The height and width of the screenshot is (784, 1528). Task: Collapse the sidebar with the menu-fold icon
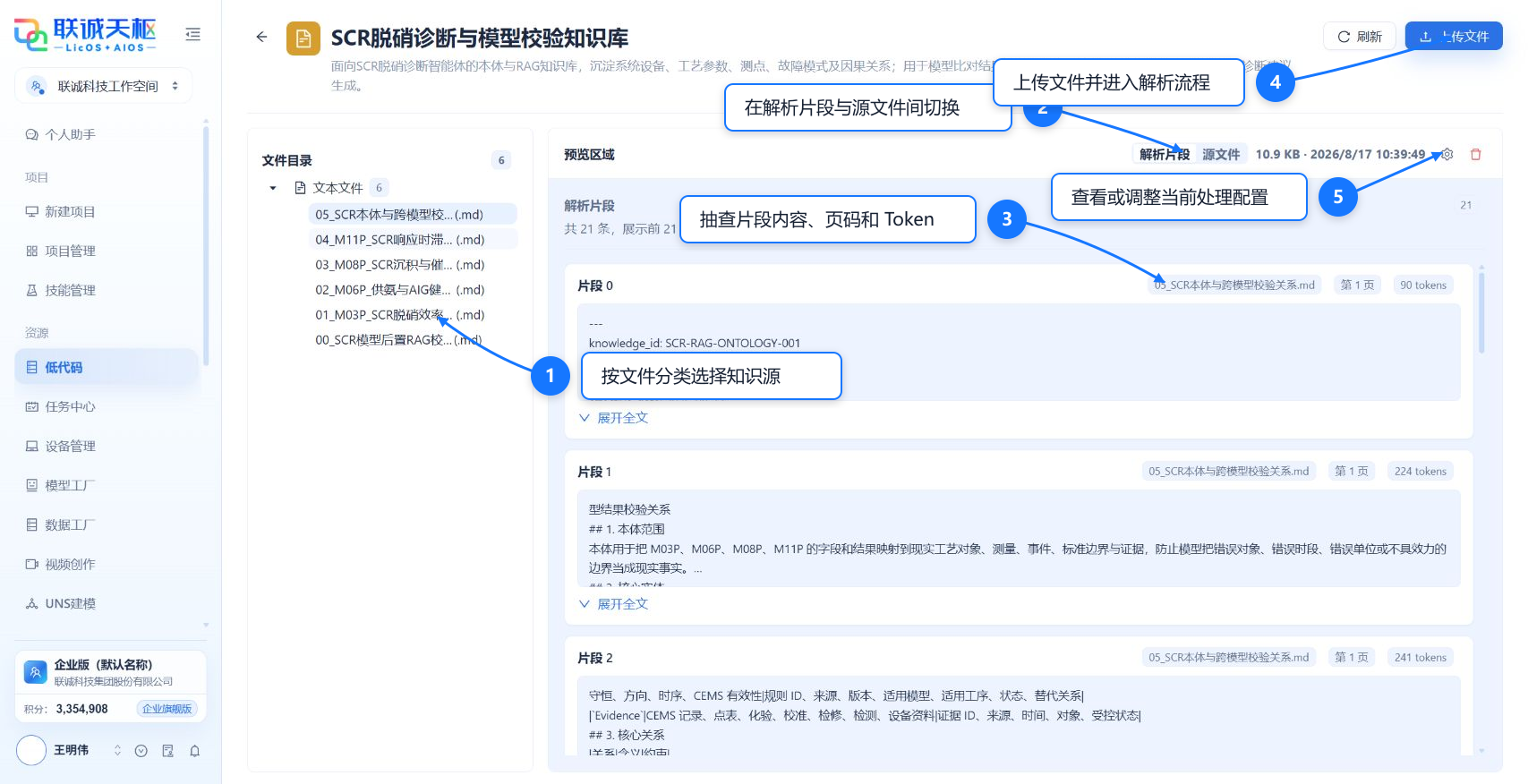(x=192, y=34)
